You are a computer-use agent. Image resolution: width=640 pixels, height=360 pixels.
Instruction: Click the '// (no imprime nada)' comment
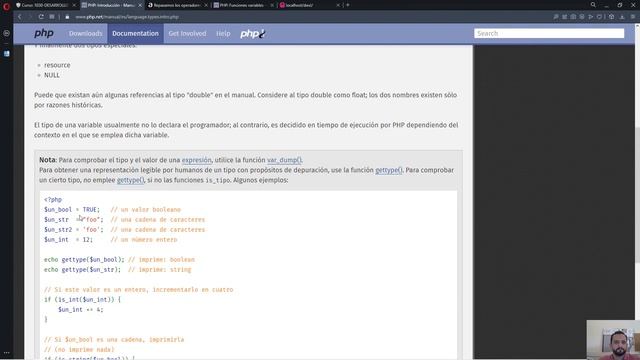79,349
